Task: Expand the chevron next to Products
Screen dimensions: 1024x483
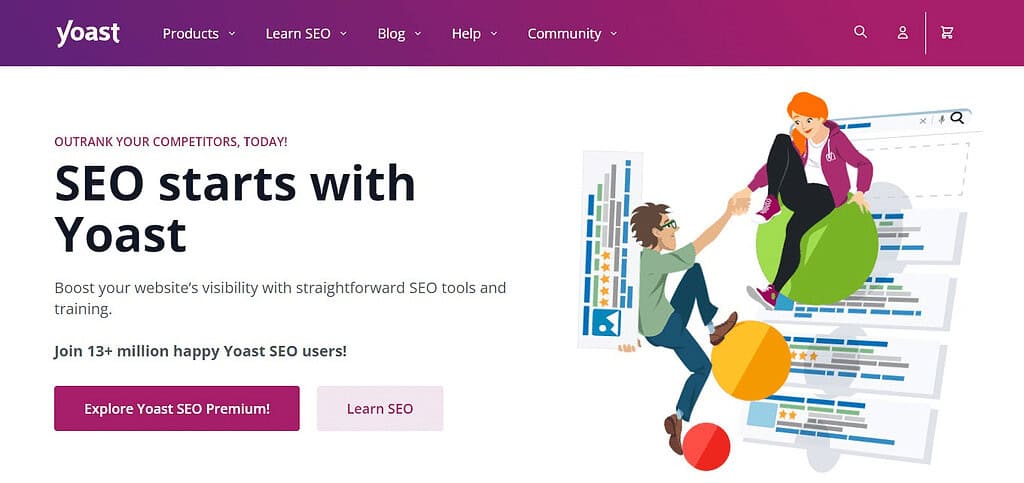Action: [x=231, y=34]
